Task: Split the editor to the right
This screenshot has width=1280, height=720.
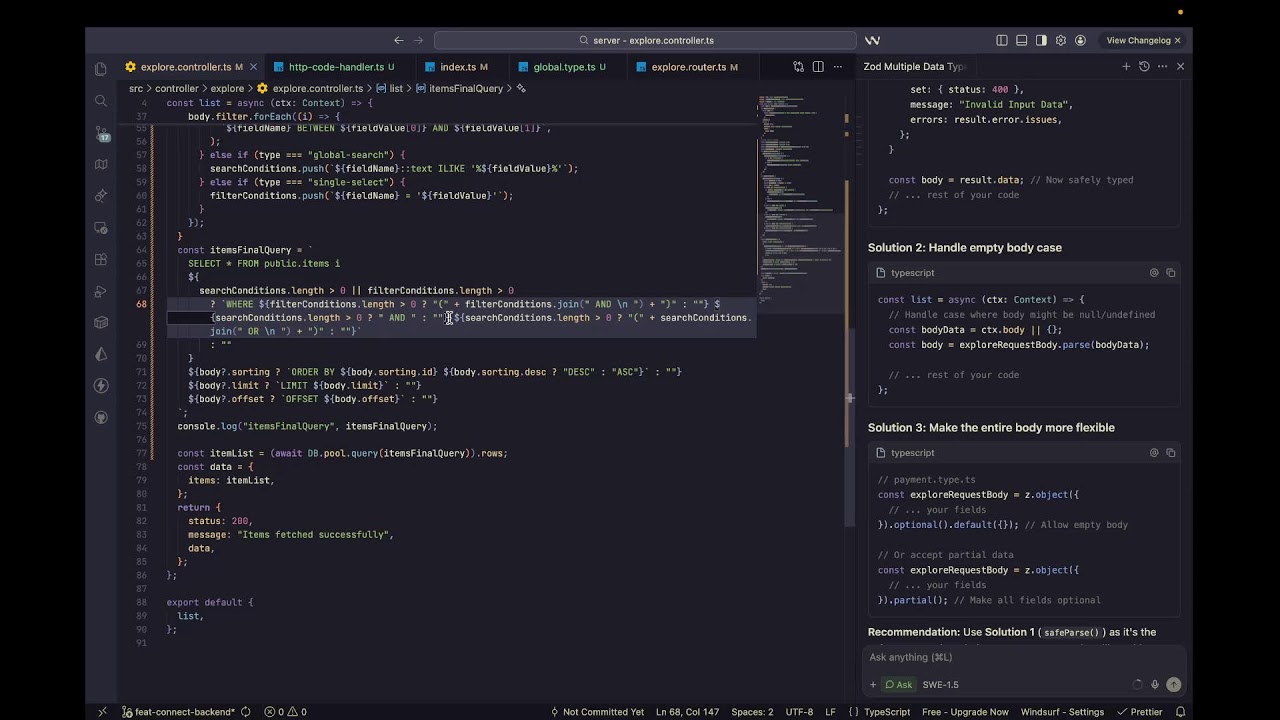Action: 818,67
